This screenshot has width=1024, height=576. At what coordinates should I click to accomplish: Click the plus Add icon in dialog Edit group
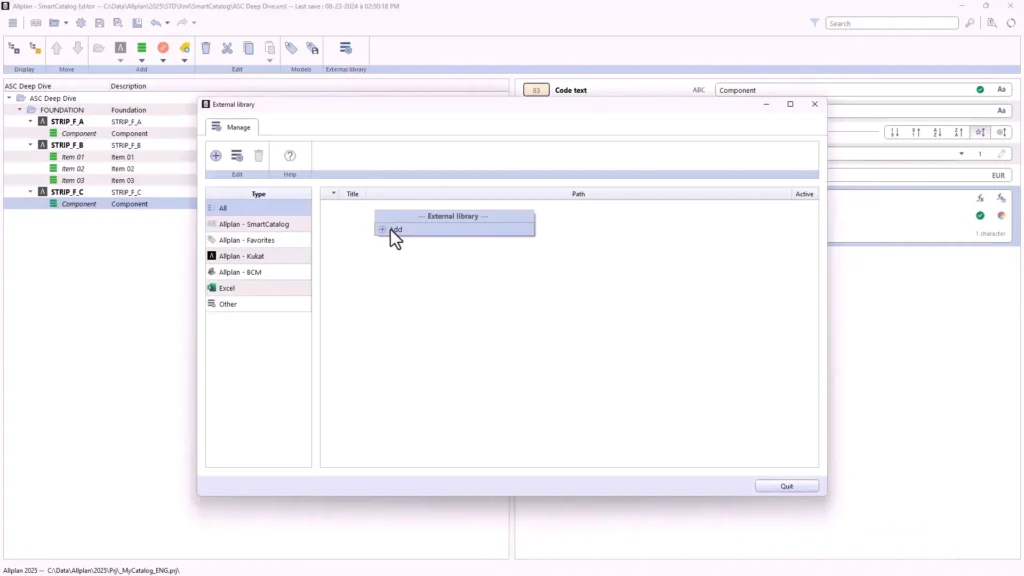click(x=216, y=155)
